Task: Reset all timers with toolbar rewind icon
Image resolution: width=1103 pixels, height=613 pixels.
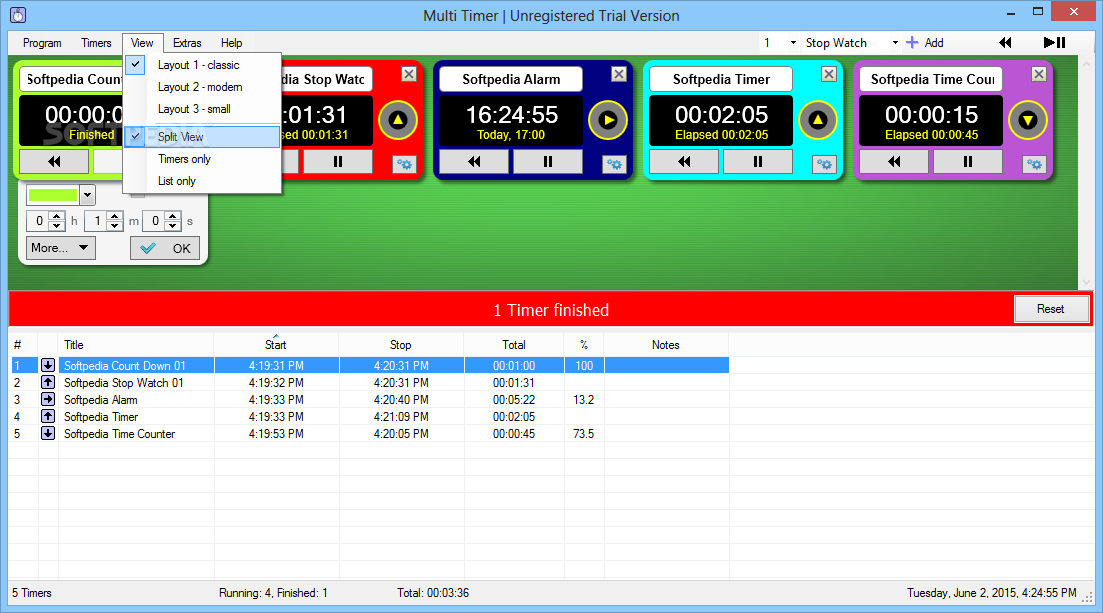Action: click(x=1005, y=43)
